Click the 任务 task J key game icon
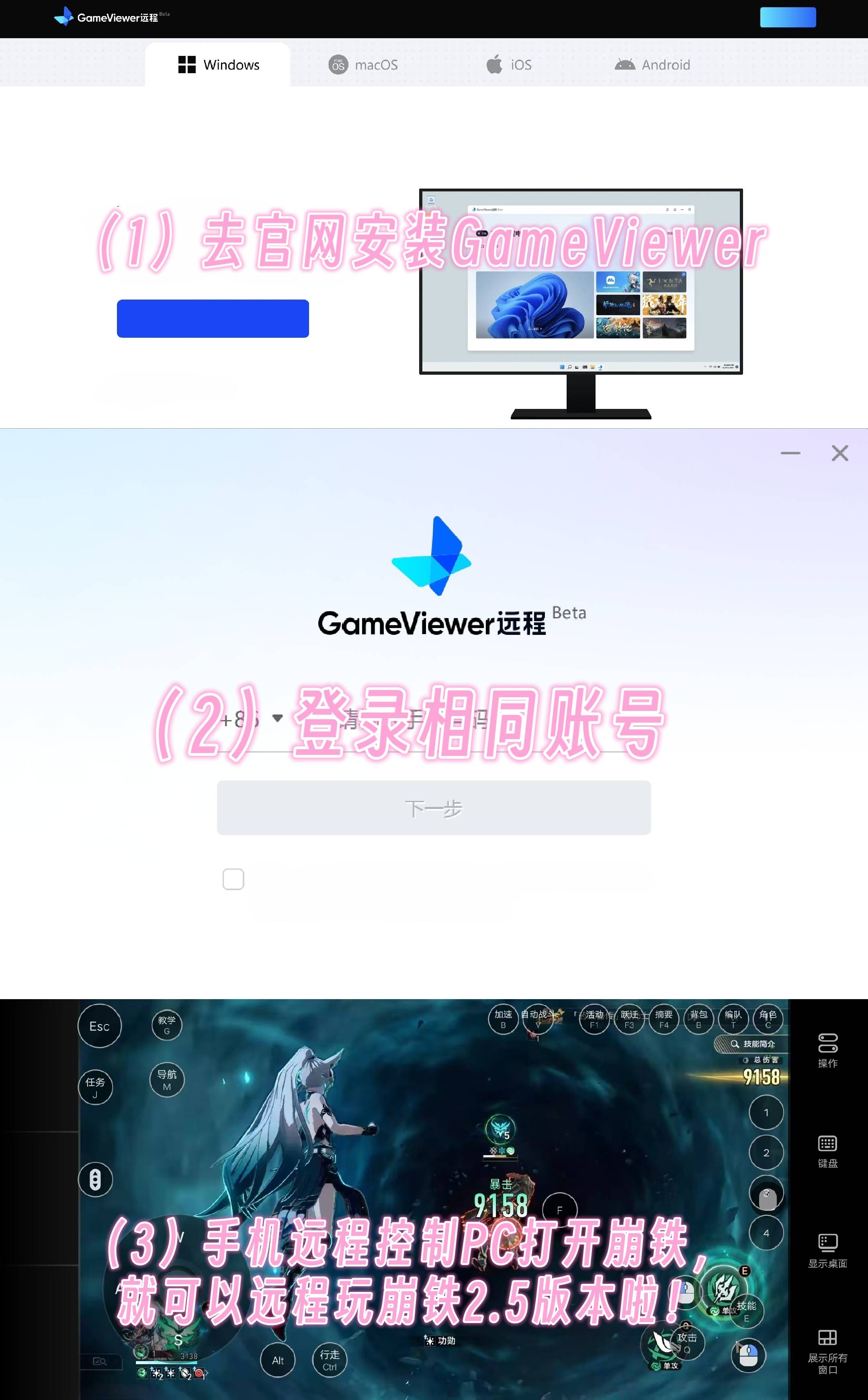This screenshot has height=1400, width=868. click(94, 1085)
